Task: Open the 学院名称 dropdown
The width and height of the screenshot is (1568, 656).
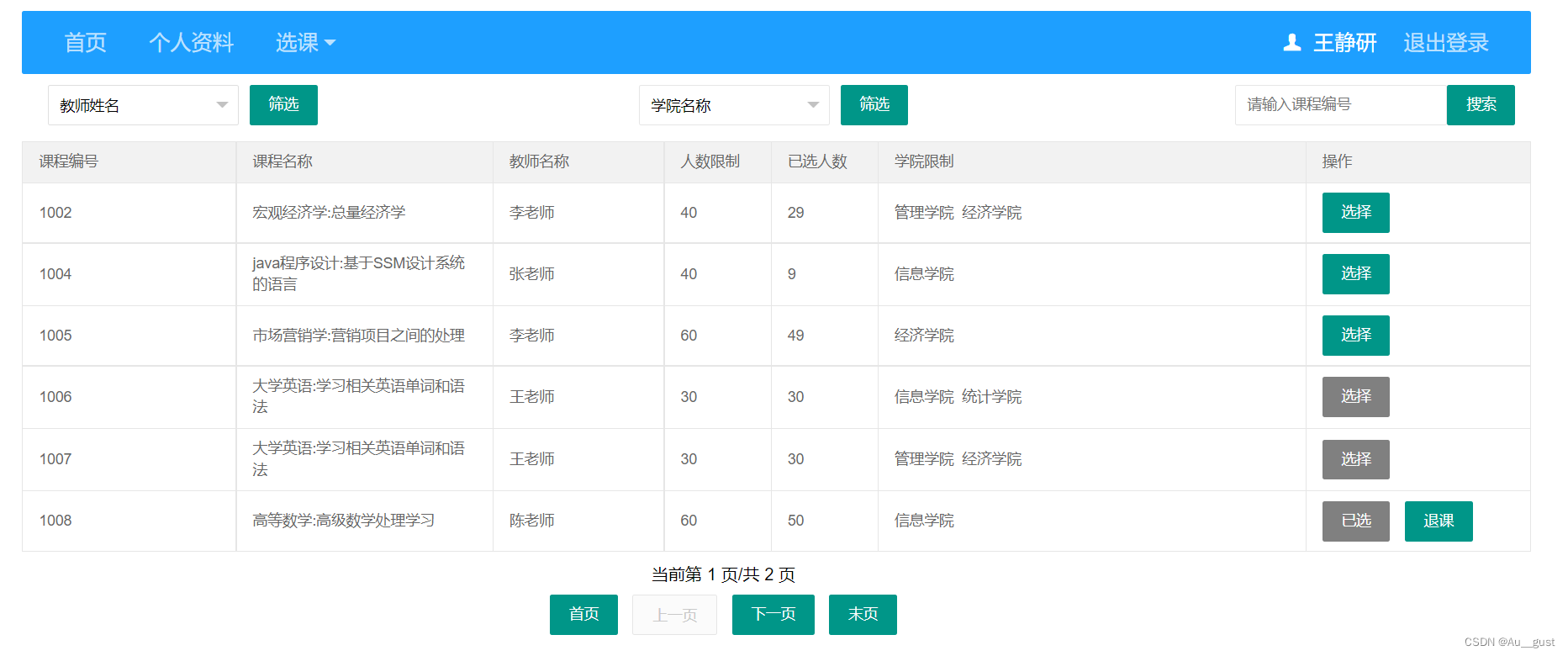Action: coord(734,105)
